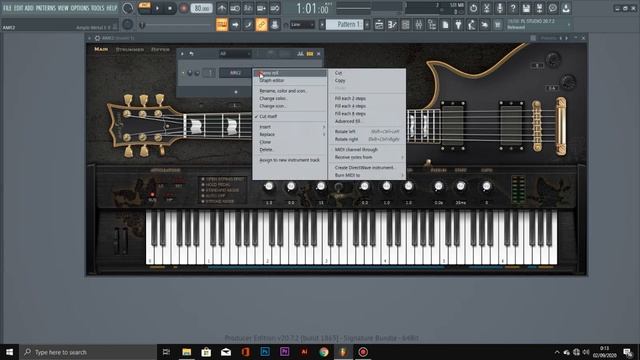Open the Plugin picker plug icon

[x=458, y=25]
